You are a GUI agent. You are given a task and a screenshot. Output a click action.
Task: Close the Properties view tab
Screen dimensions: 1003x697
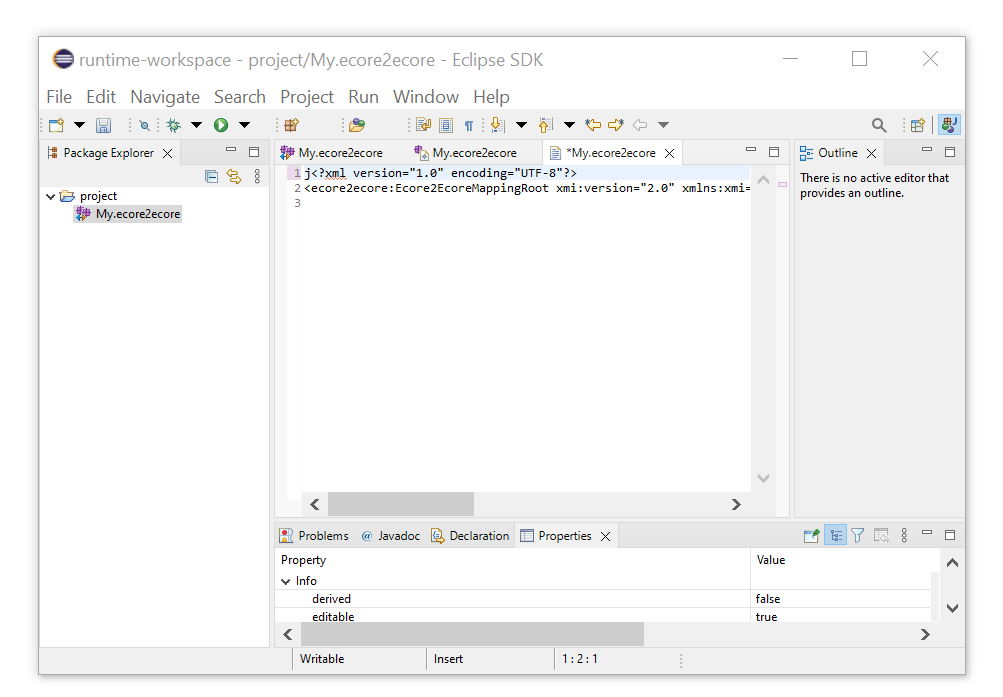pyautogui.click(x=606, y=536)
